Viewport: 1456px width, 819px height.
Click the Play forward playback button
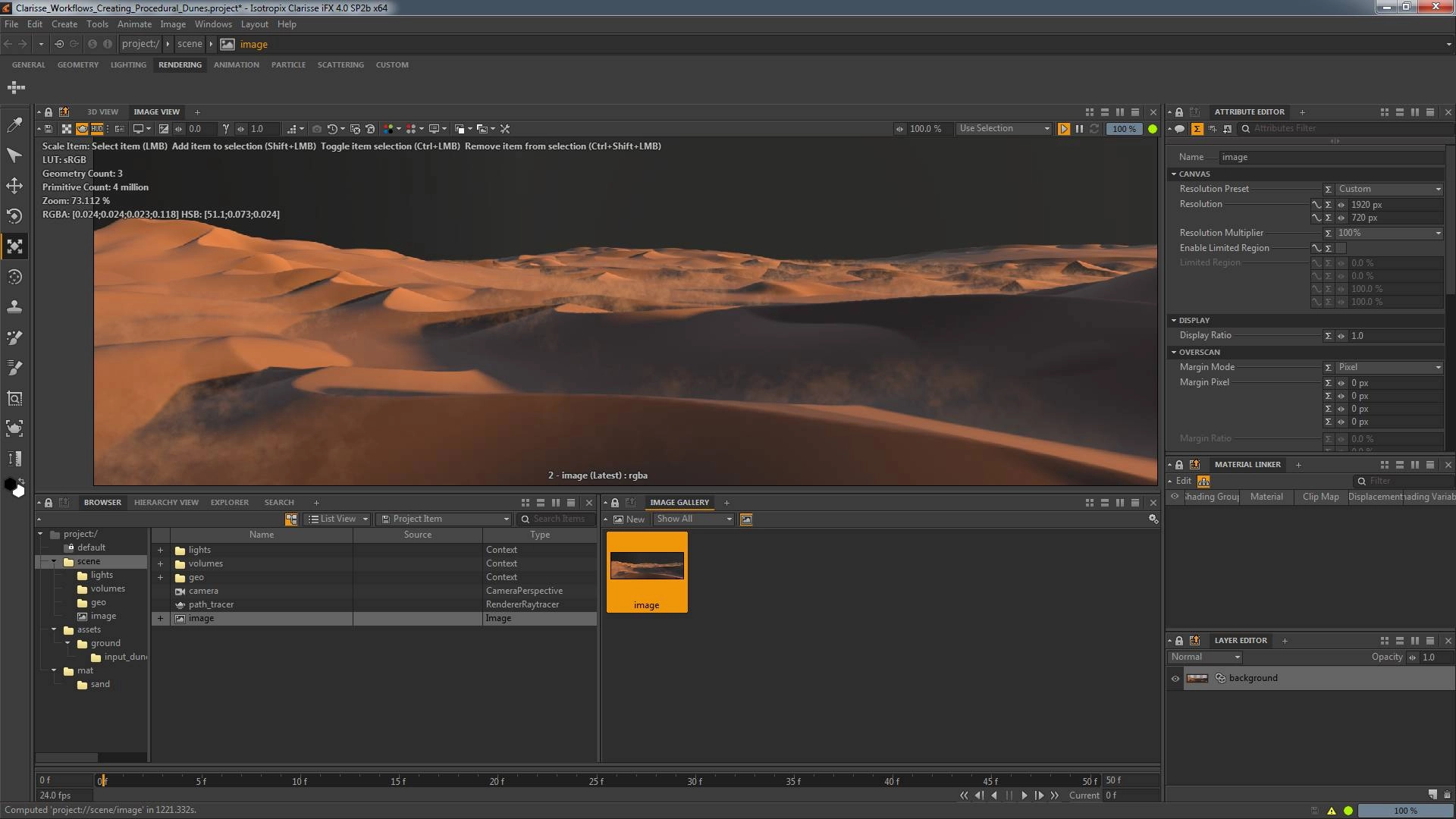pos(1024,795)
